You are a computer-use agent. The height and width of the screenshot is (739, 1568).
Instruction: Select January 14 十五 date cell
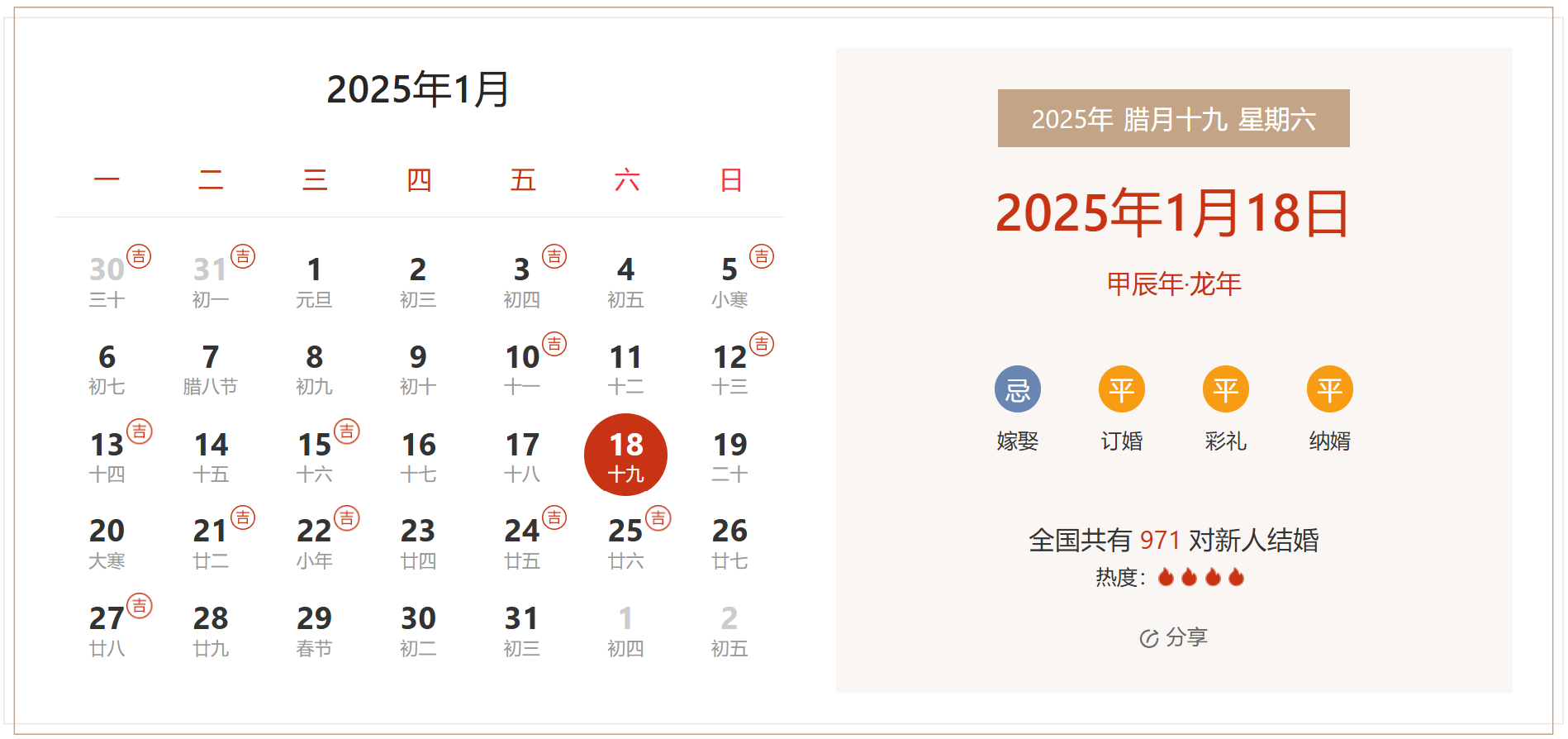point(211,456)
